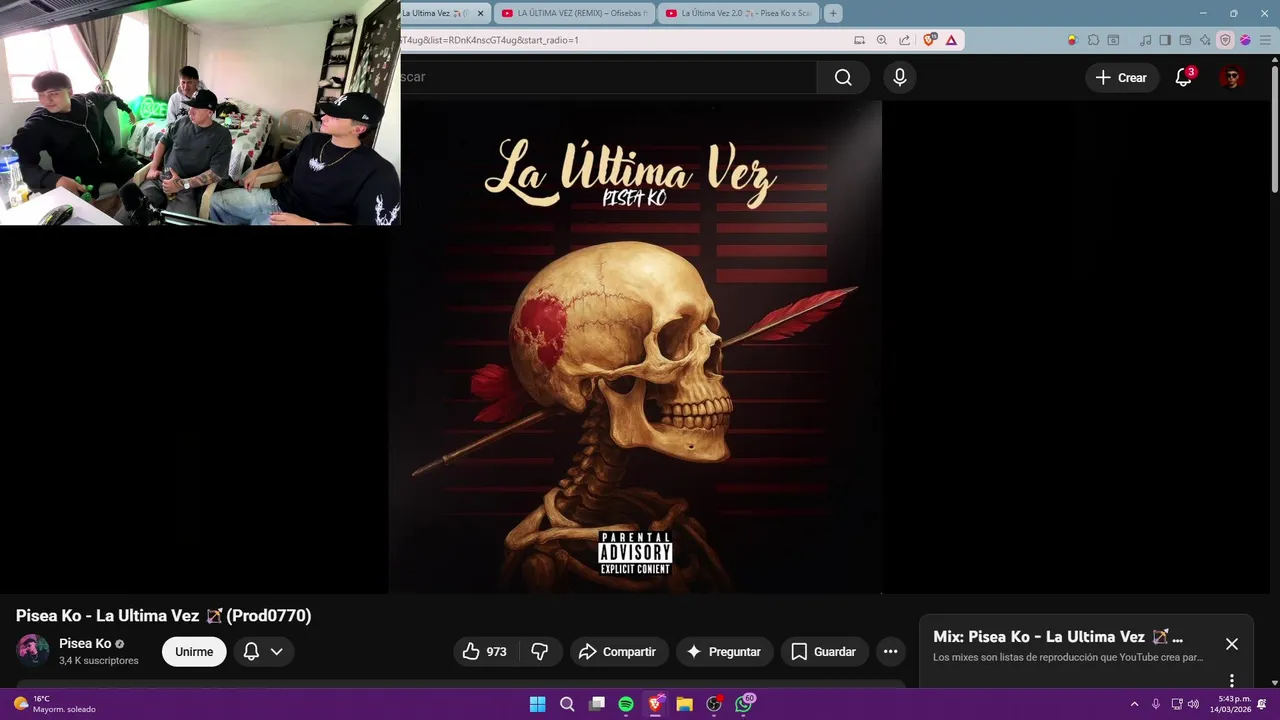
Task: Open a new browser tab
Action: [x=833, y=13]
